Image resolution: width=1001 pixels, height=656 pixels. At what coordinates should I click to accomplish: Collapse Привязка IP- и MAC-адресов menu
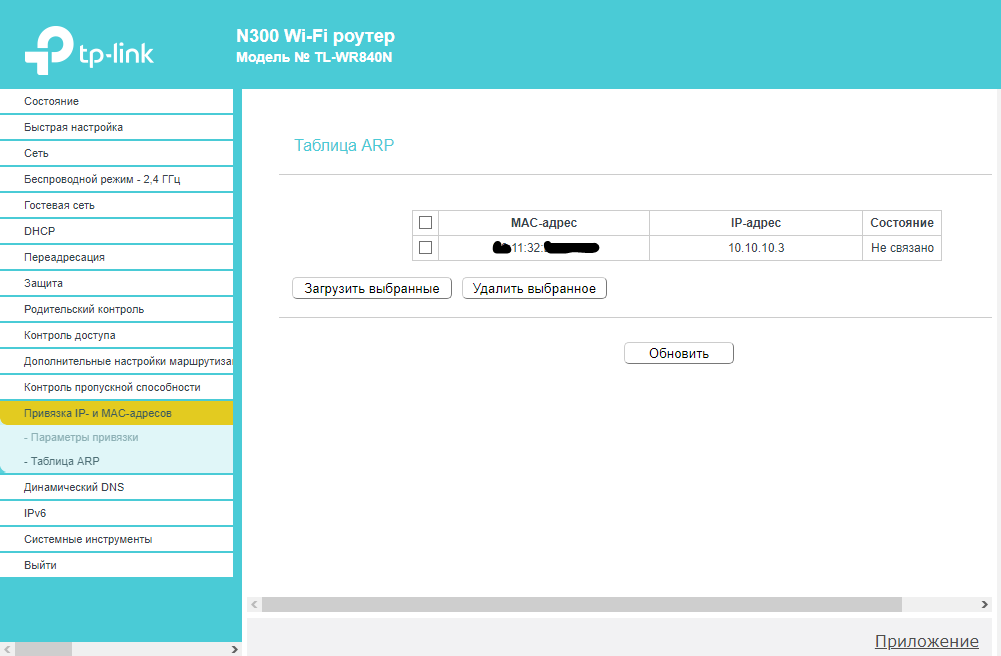point(116,414)
